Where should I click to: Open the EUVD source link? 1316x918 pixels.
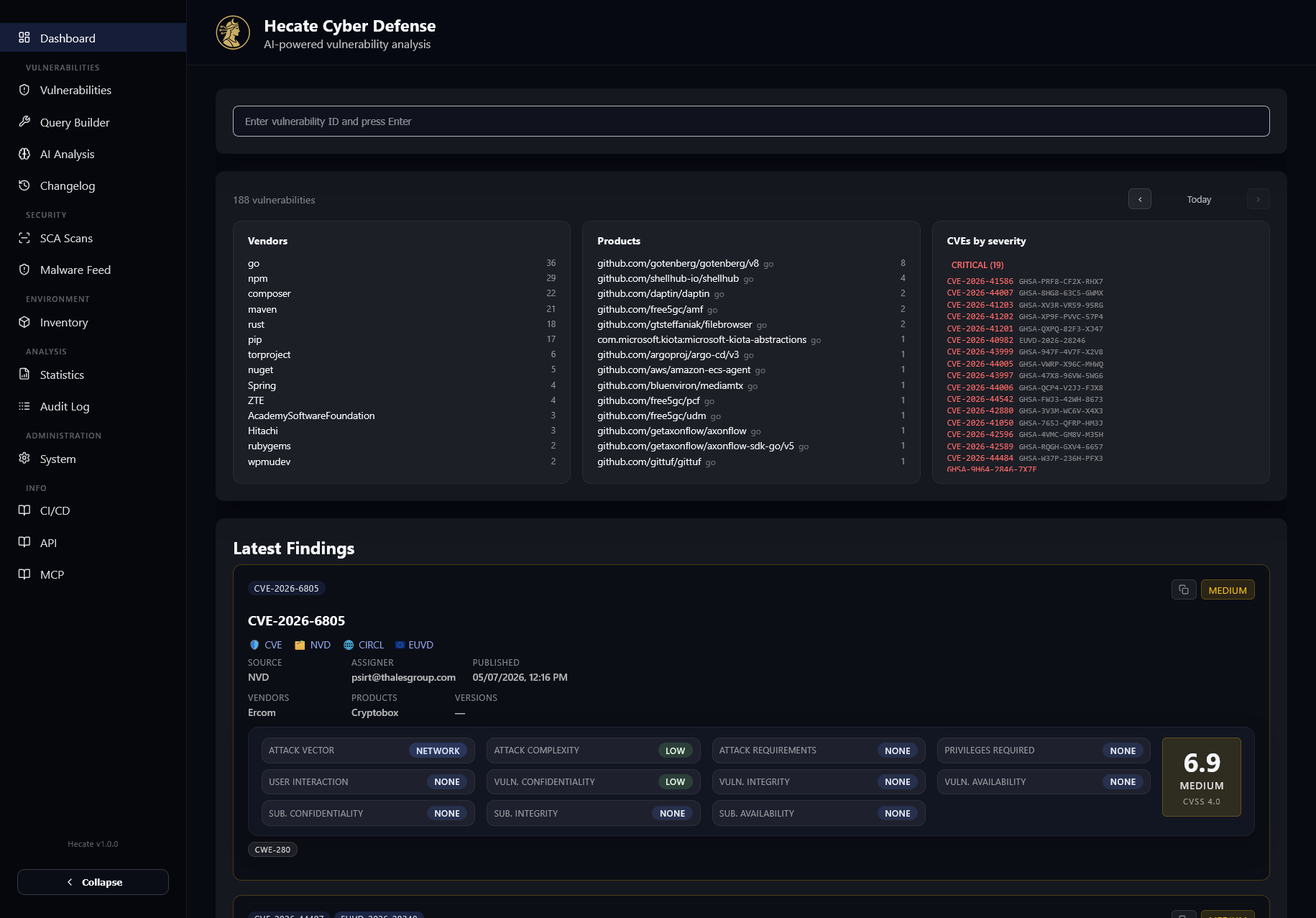click(414, 645)
